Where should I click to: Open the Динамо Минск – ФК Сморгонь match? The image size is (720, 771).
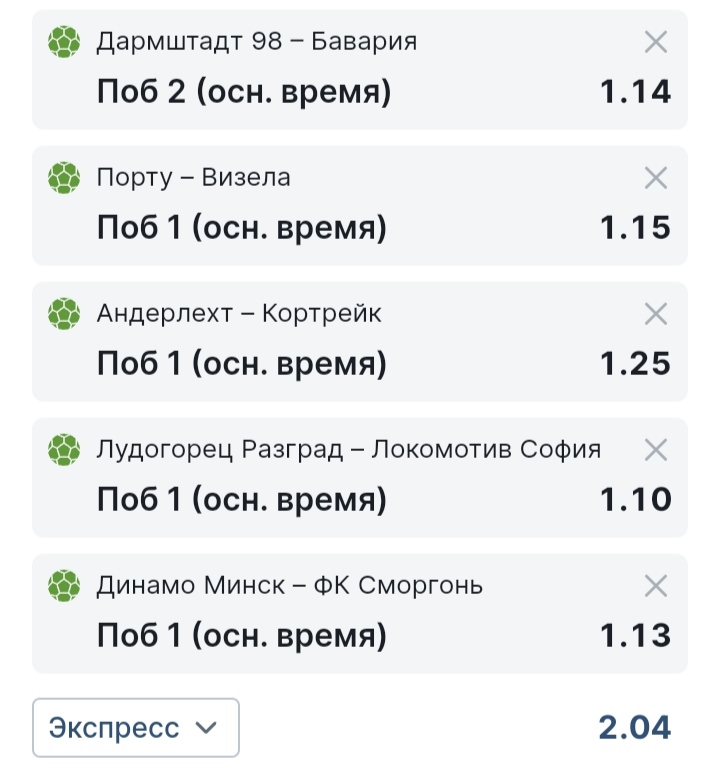point(290,586)
